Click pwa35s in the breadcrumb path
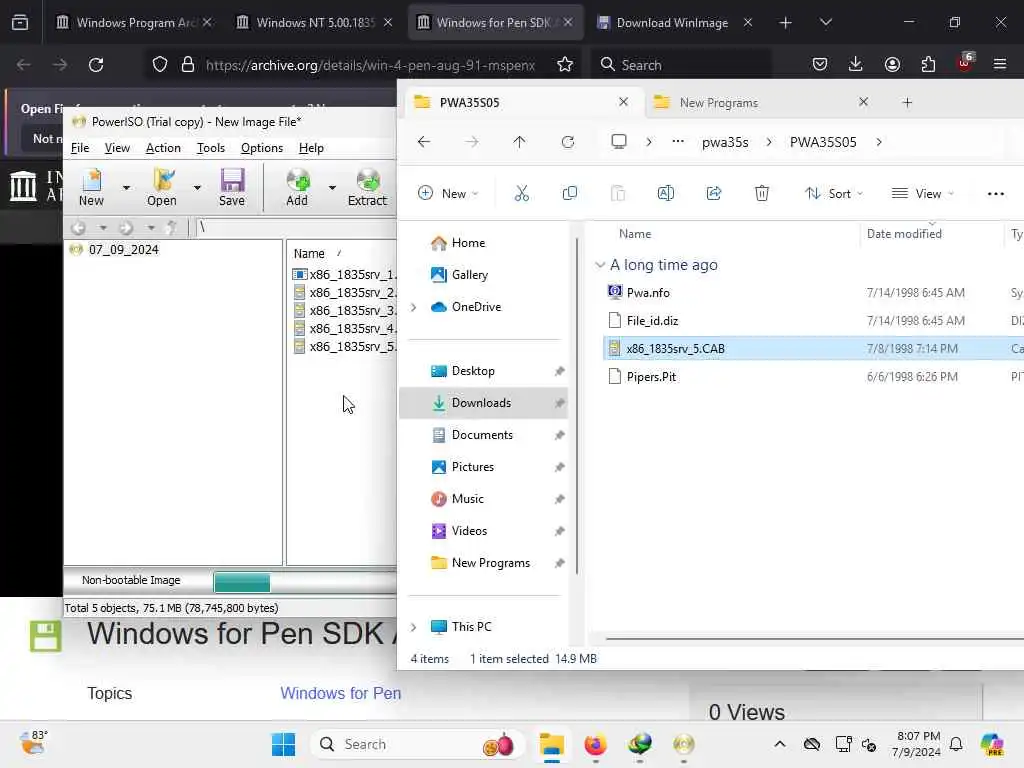The height and width of the screenshot is (768, 1024). [725, 142]
